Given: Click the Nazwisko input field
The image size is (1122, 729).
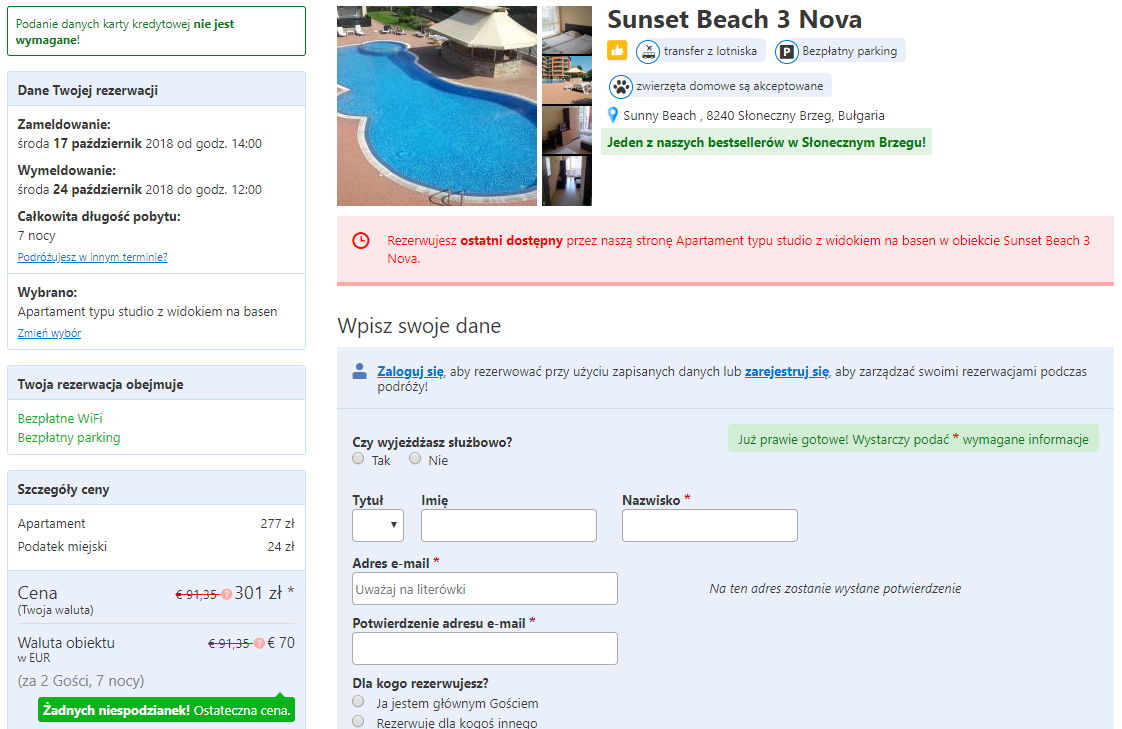Looking at the screenshot, I should tap(710, 525).
